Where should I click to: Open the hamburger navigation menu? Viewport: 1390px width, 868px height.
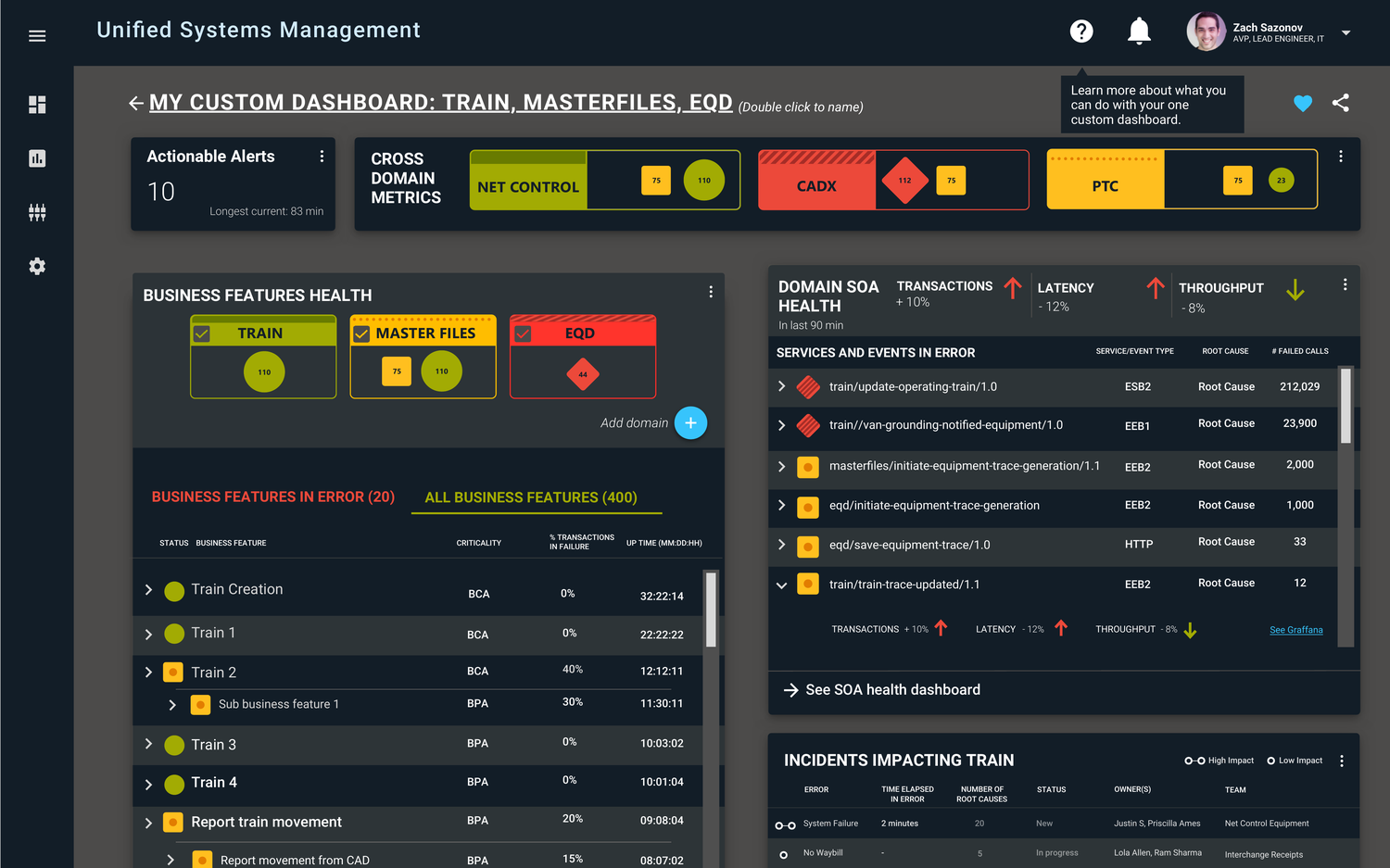tap(37, 36)
